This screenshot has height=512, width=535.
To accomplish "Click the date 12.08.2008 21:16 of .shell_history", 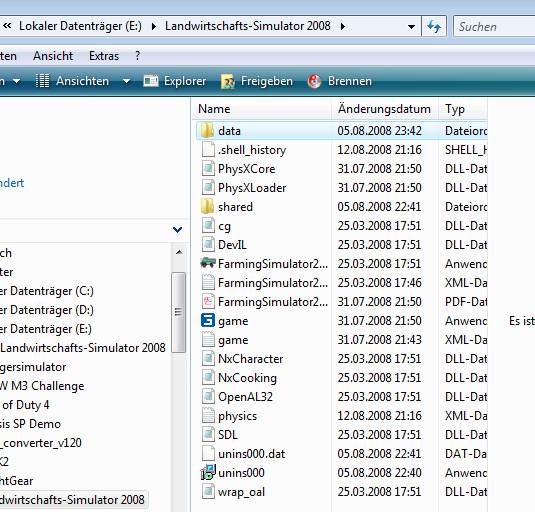I will tap(379, 150).
